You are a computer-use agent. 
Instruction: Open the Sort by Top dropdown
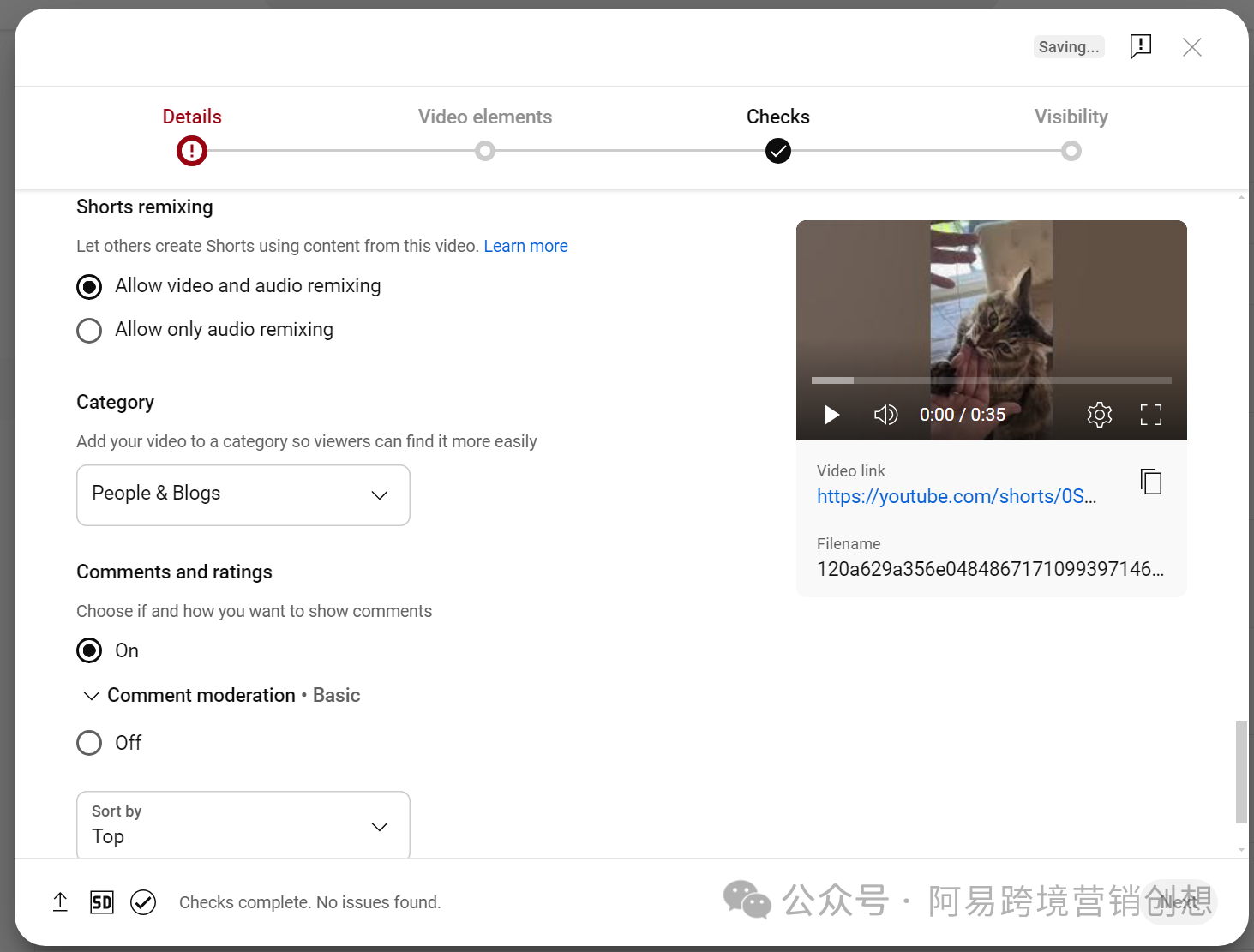pos(243,825)
